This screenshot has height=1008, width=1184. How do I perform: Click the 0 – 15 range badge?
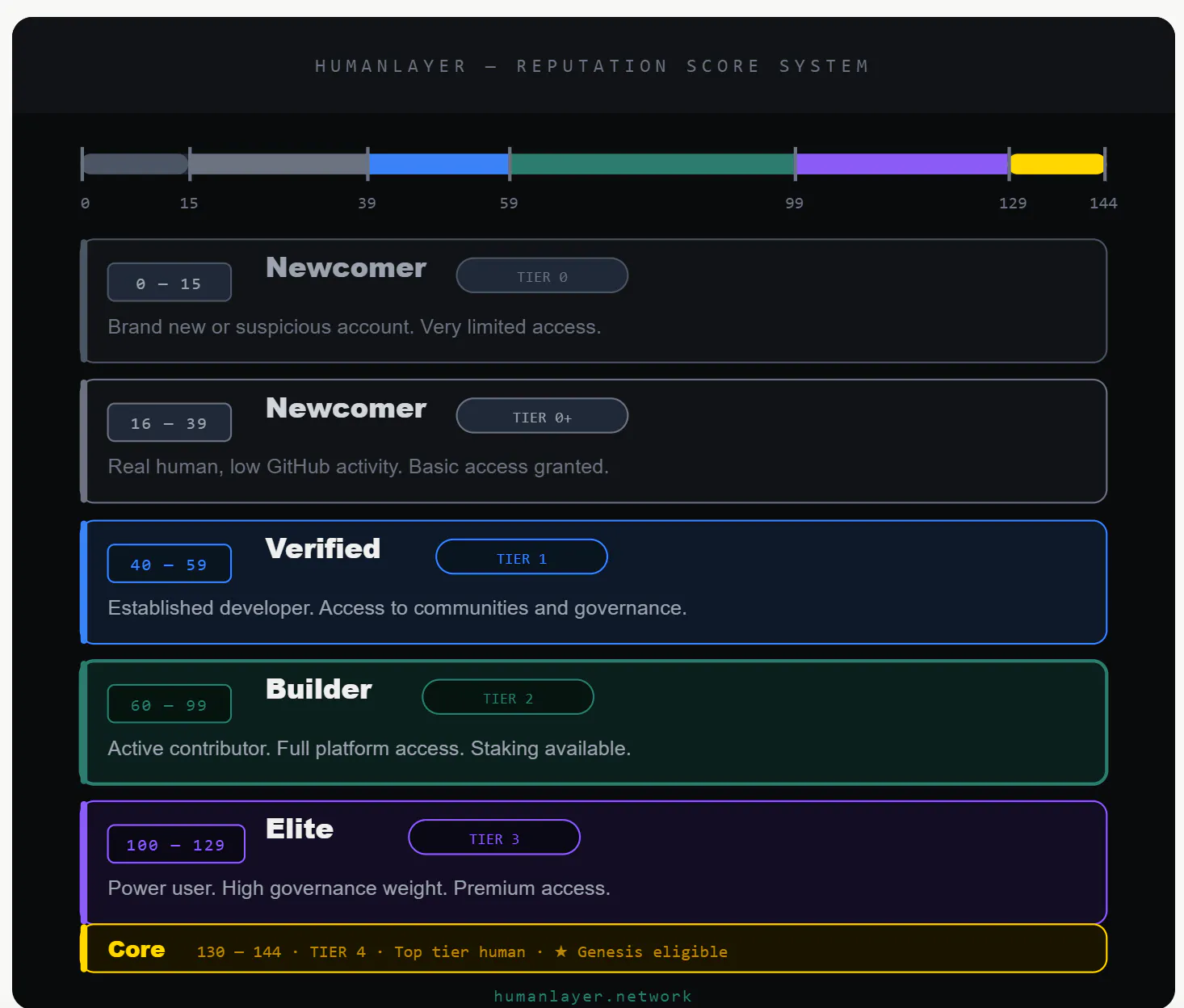point(170,283)
